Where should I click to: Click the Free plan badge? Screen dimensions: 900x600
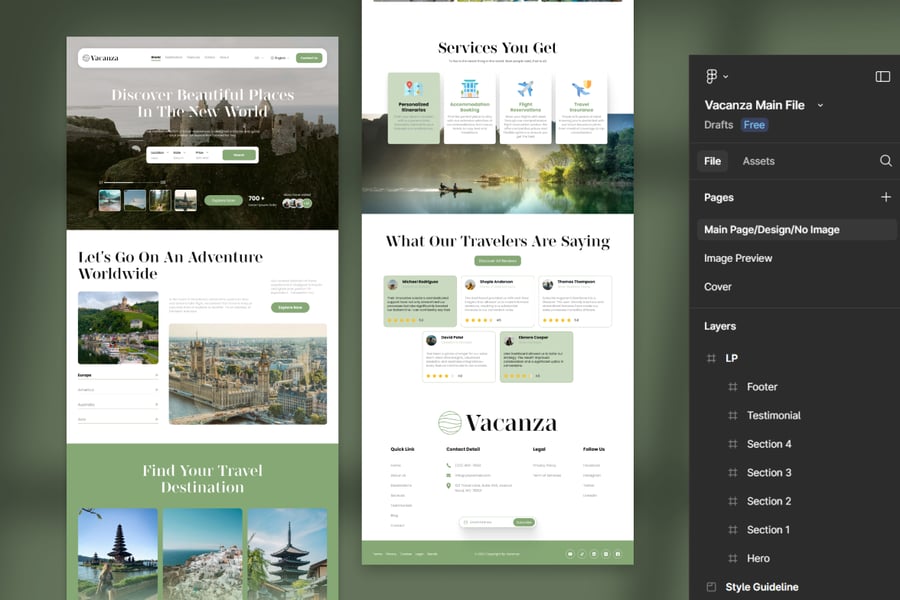click(x=754, y=125)
